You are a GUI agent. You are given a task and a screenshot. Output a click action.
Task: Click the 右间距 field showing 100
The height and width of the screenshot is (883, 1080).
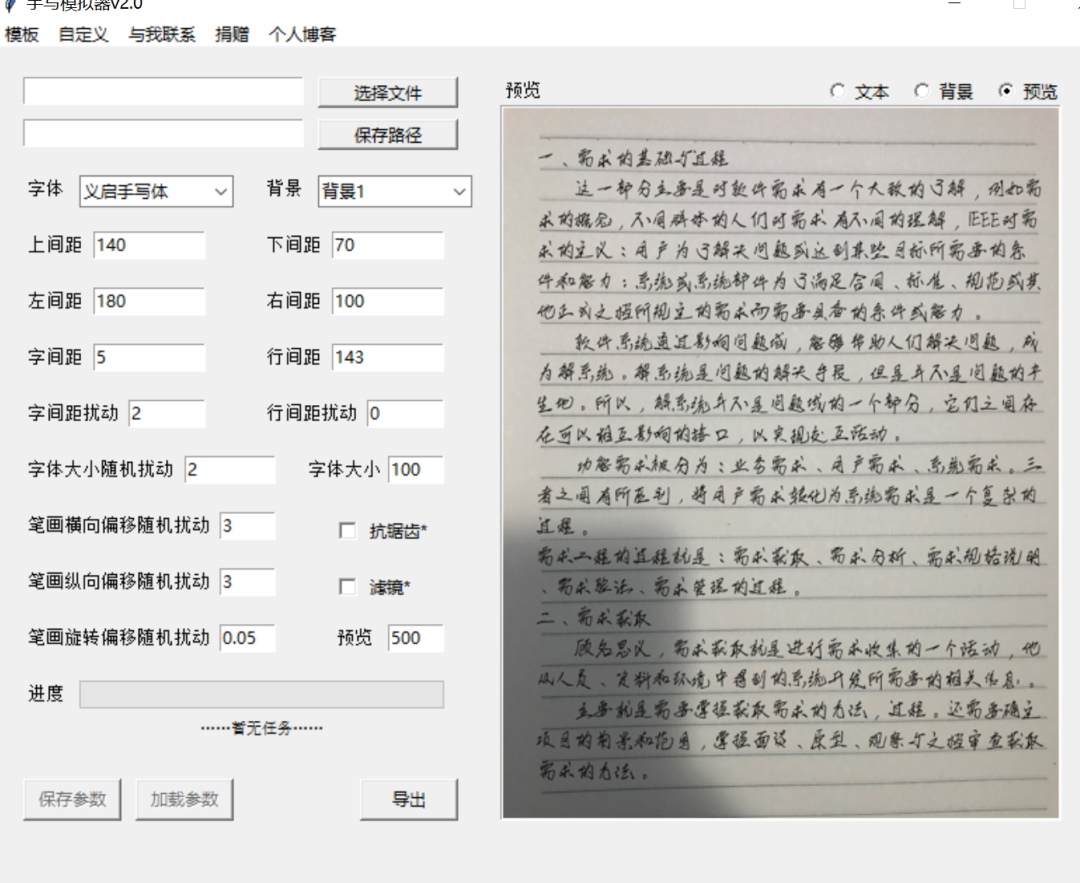click(388, 301)
